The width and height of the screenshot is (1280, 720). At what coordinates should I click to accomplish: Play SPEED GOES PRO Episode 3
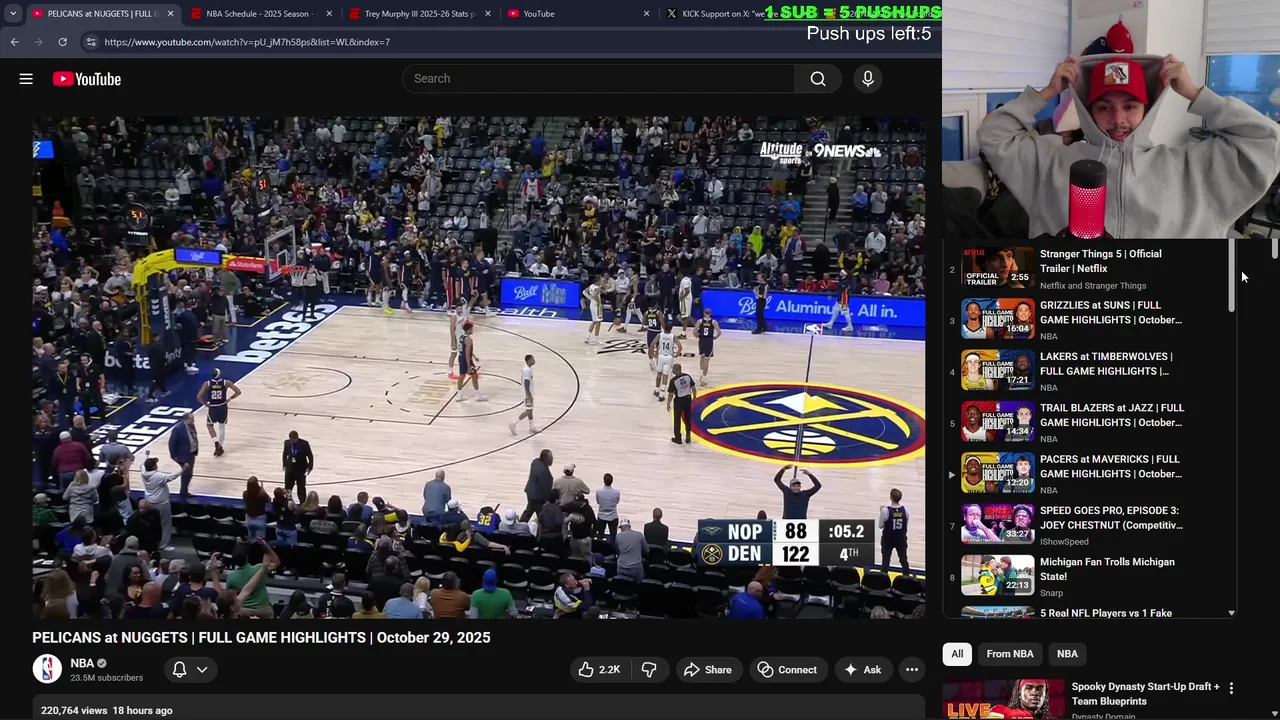coord(1111,518)
